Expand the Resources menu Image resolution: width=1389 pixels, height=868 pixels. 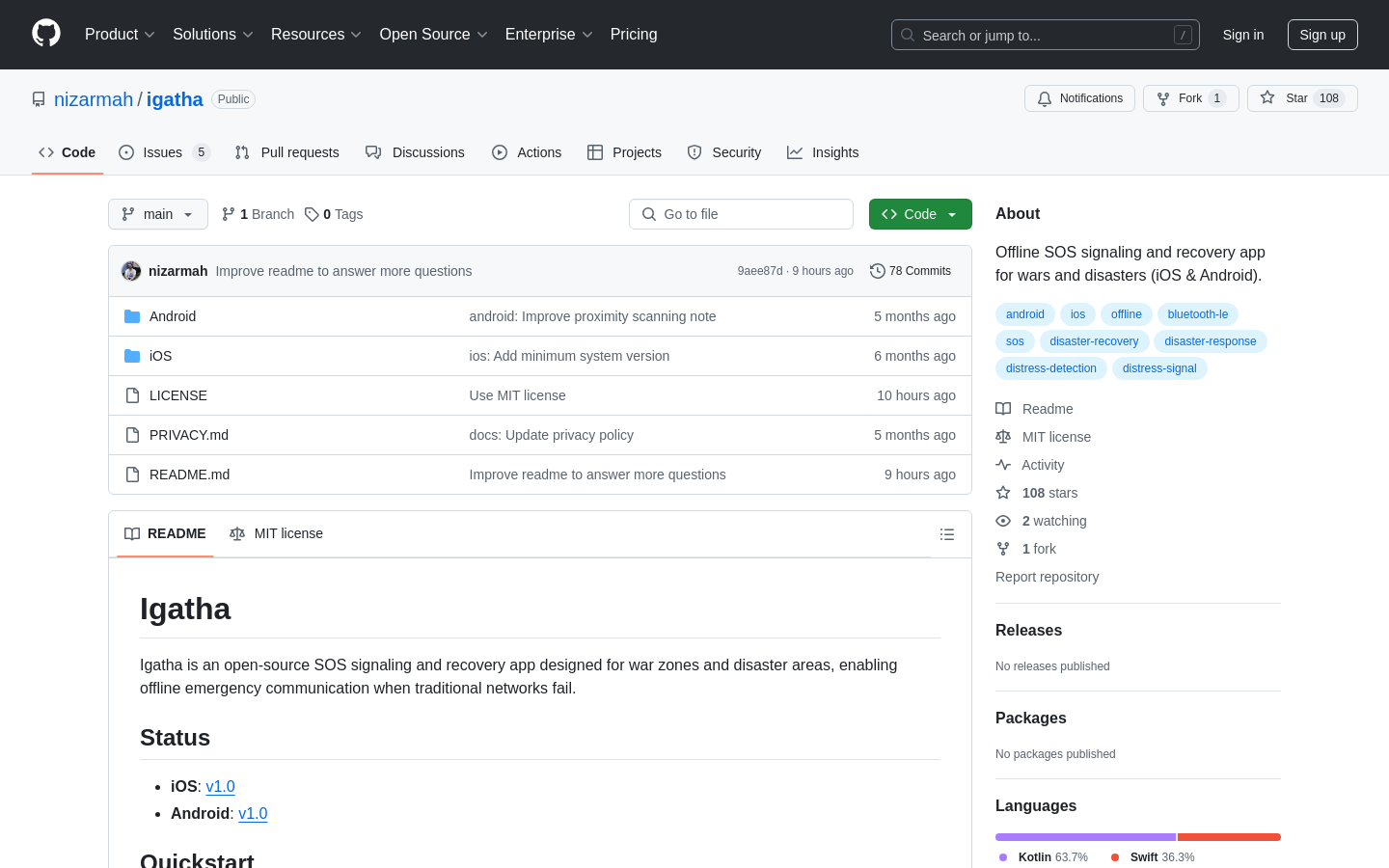316,35
